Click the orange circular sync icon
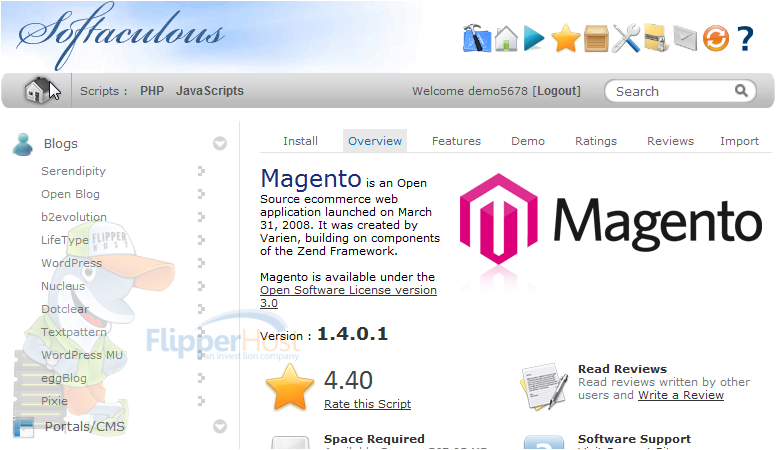The image size is (776, 450). click(x=716, y=39)
